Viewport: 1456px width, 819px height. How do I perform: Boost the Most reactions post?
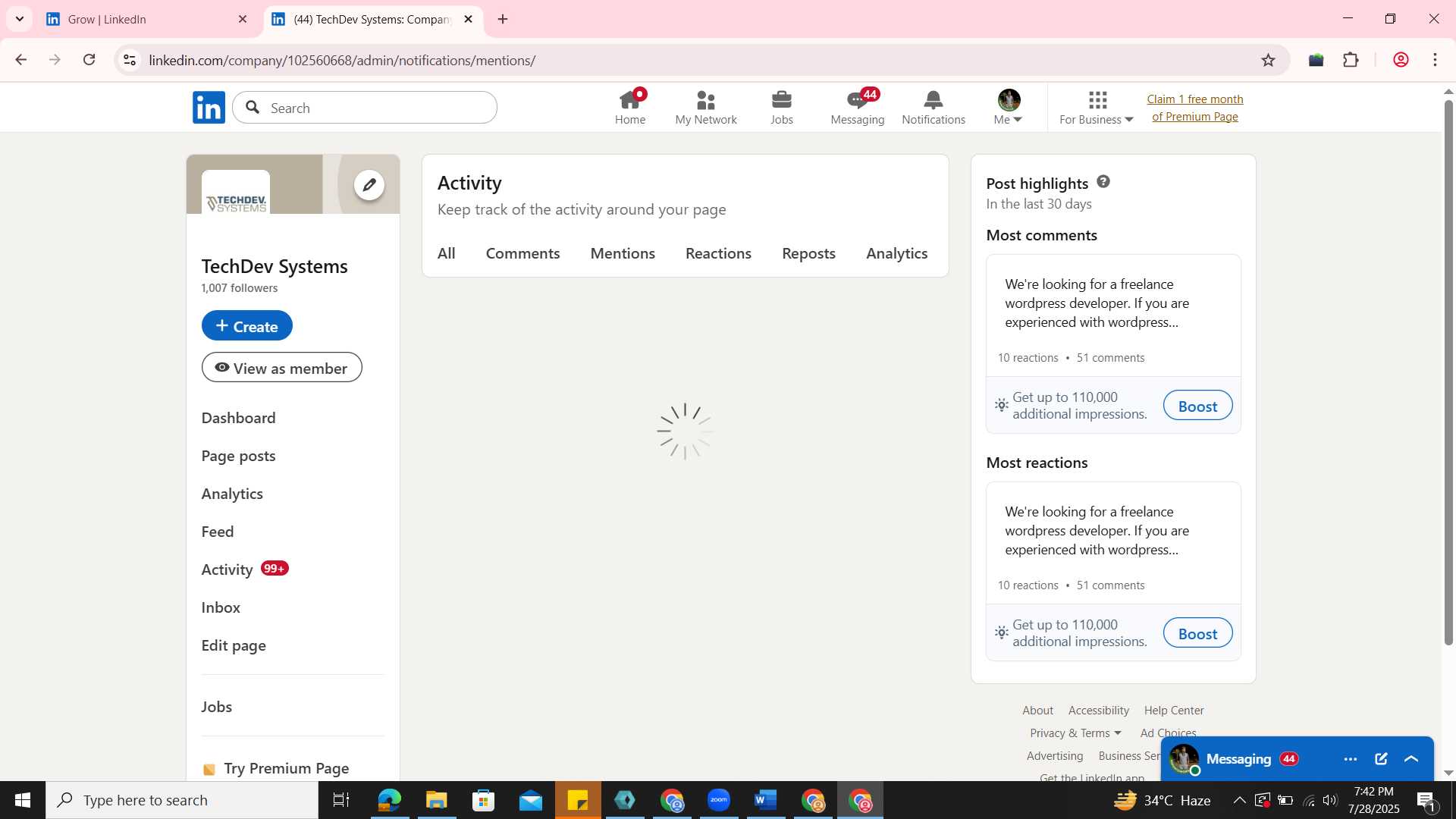tap(1197, 633)
